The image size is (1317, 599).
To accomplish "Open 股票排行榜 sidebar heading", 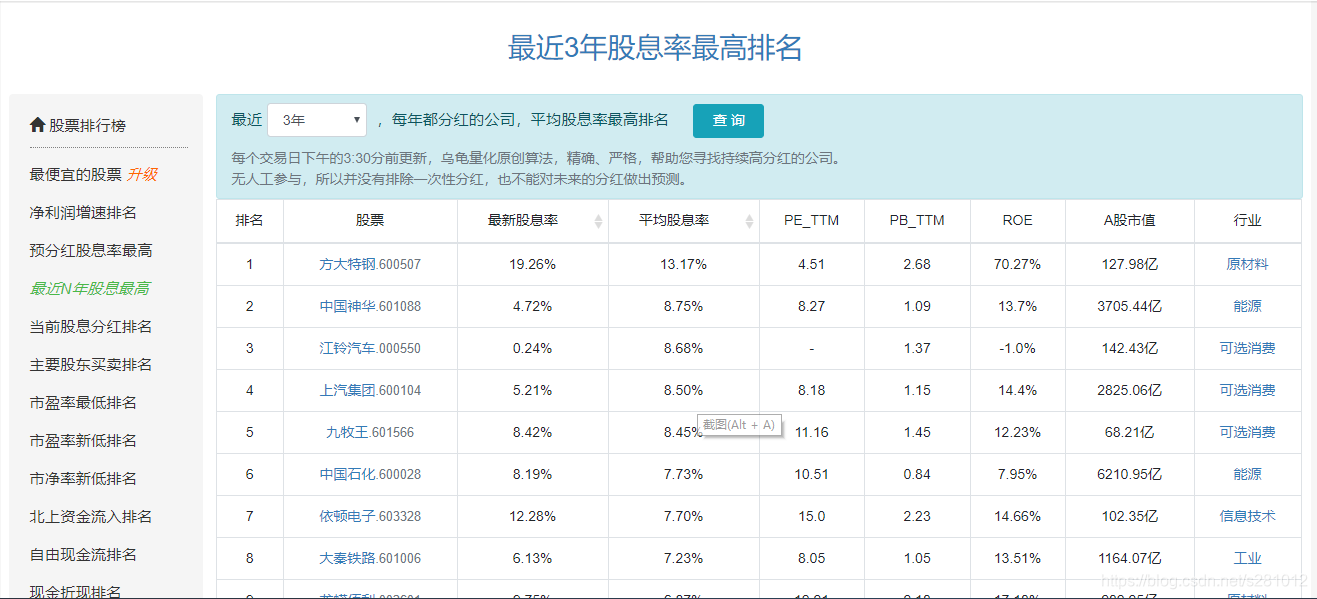I will [x=88, y=125].
